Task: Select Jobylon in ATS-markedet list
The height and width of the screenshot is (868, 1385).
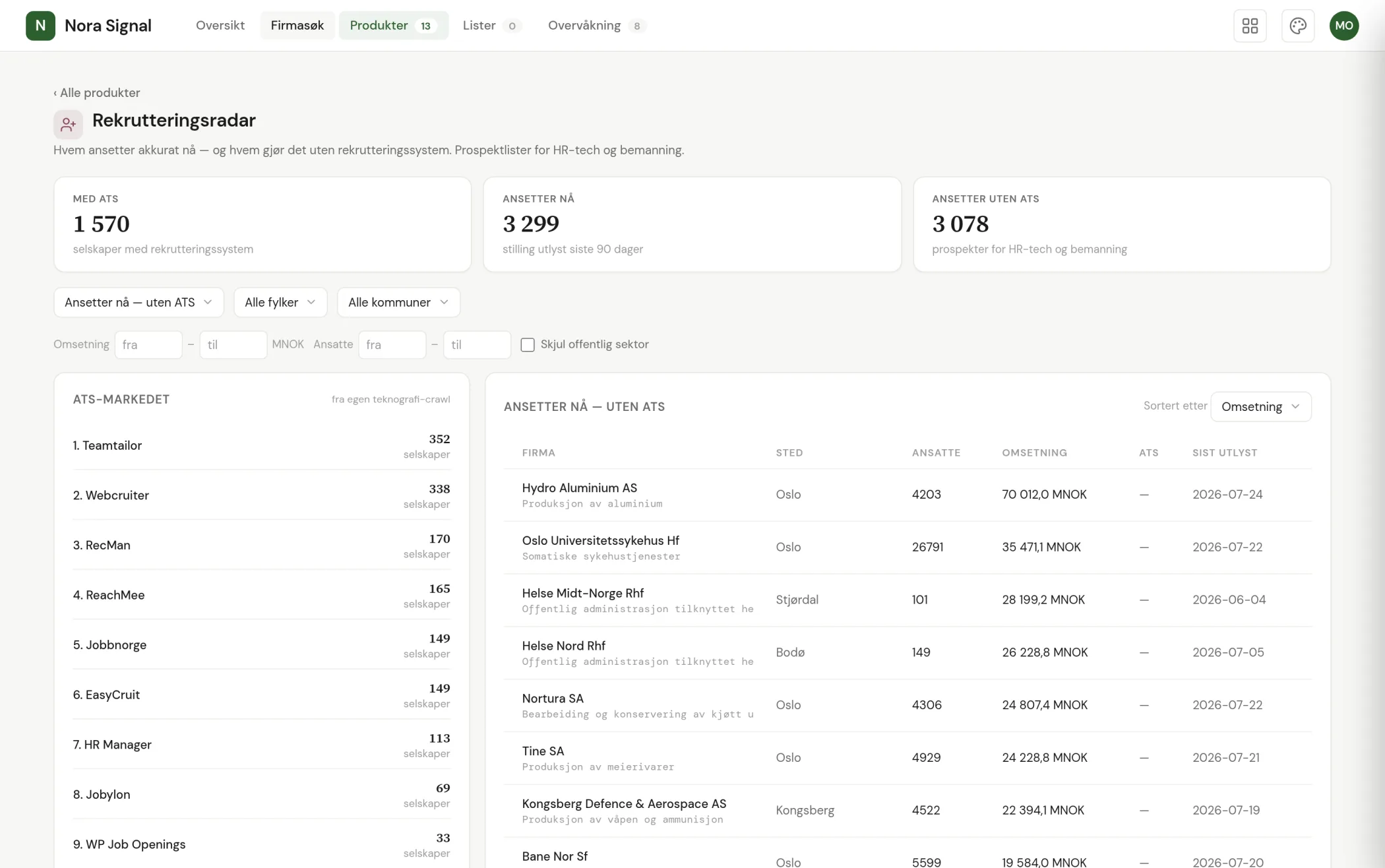Action: click(262, 795)
